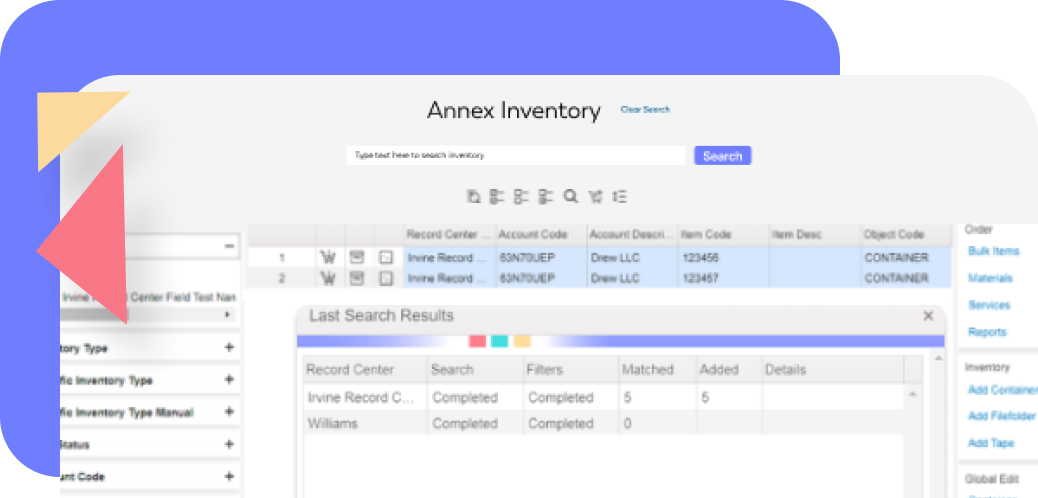Click the Search column header in the dialog
This screenshot has width=1038, height=498.
474,370
